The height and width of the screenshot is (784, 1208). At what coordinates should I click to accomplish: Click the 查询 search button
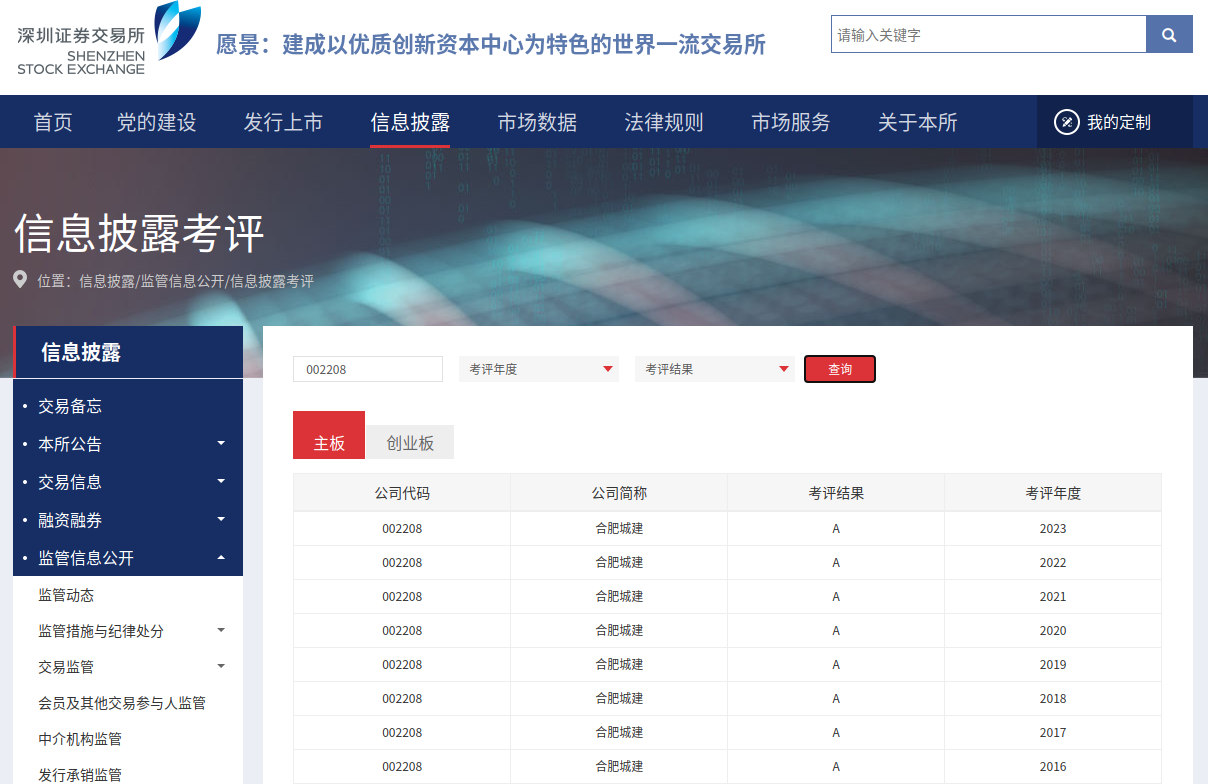[x=839, y=369]
